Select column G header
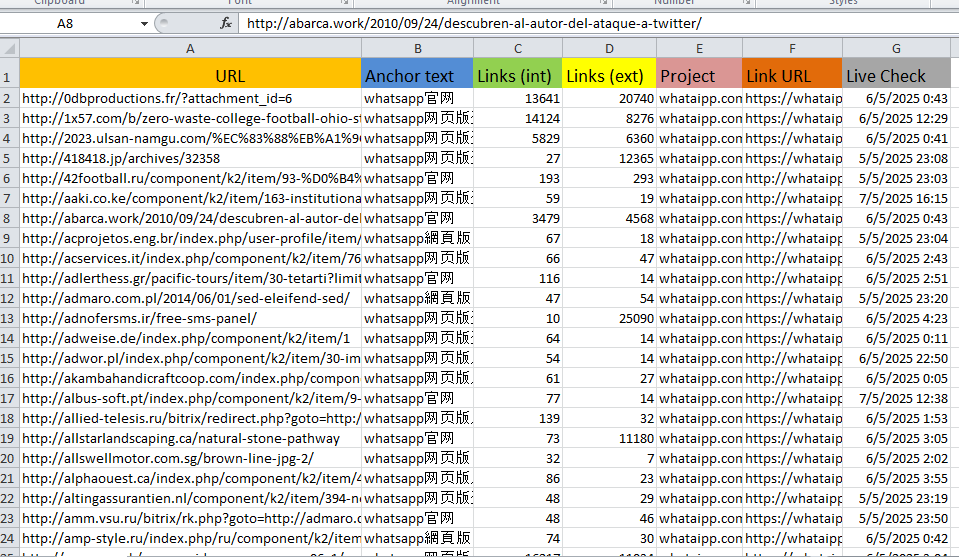 click(896, 48)
